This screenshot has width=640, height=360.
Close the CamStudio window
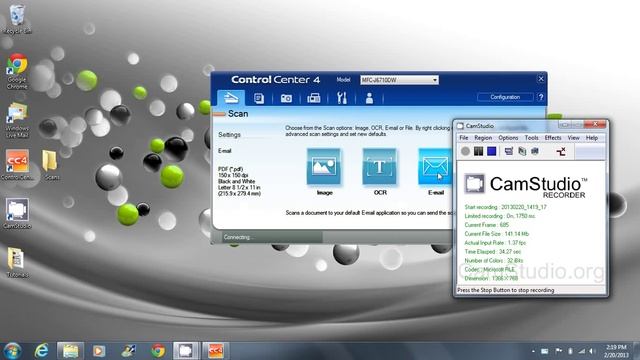(x=596, y=124)
